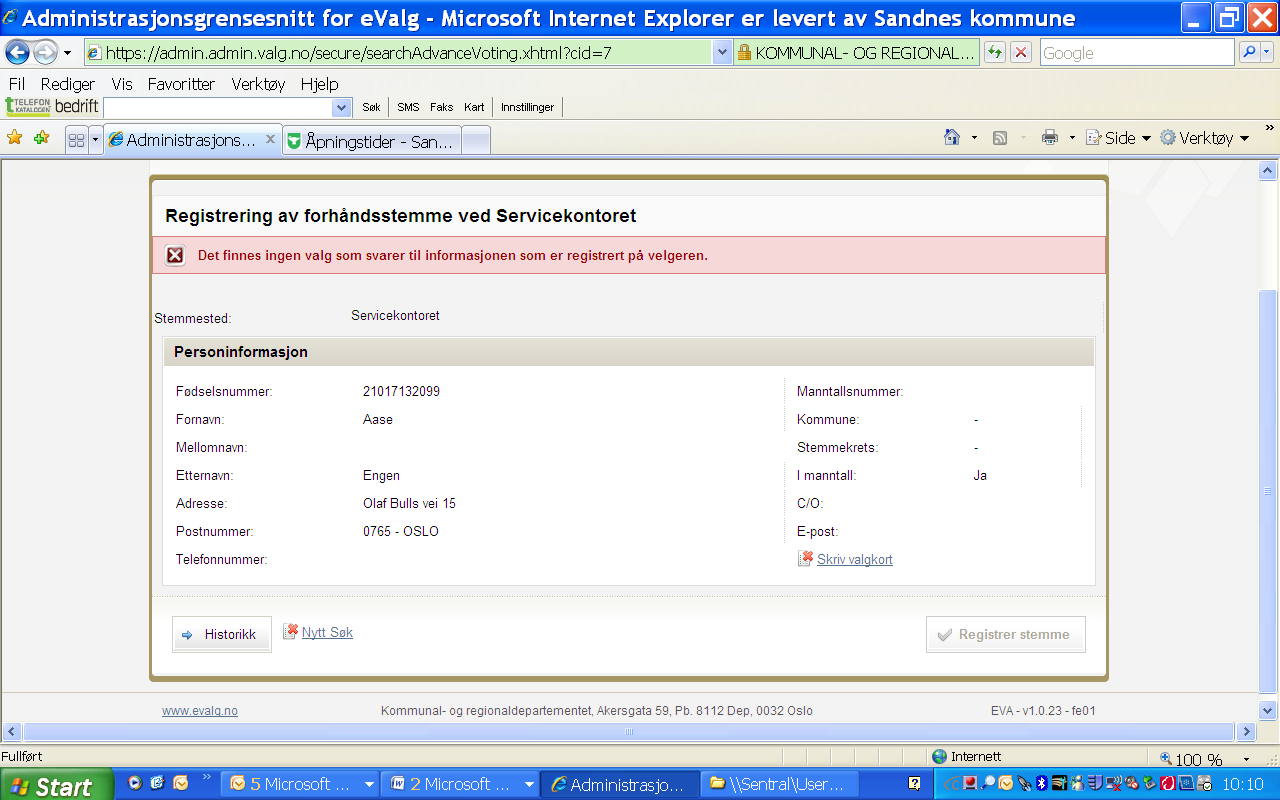
Task: Open a new blank tab
Action: (476, 141)
